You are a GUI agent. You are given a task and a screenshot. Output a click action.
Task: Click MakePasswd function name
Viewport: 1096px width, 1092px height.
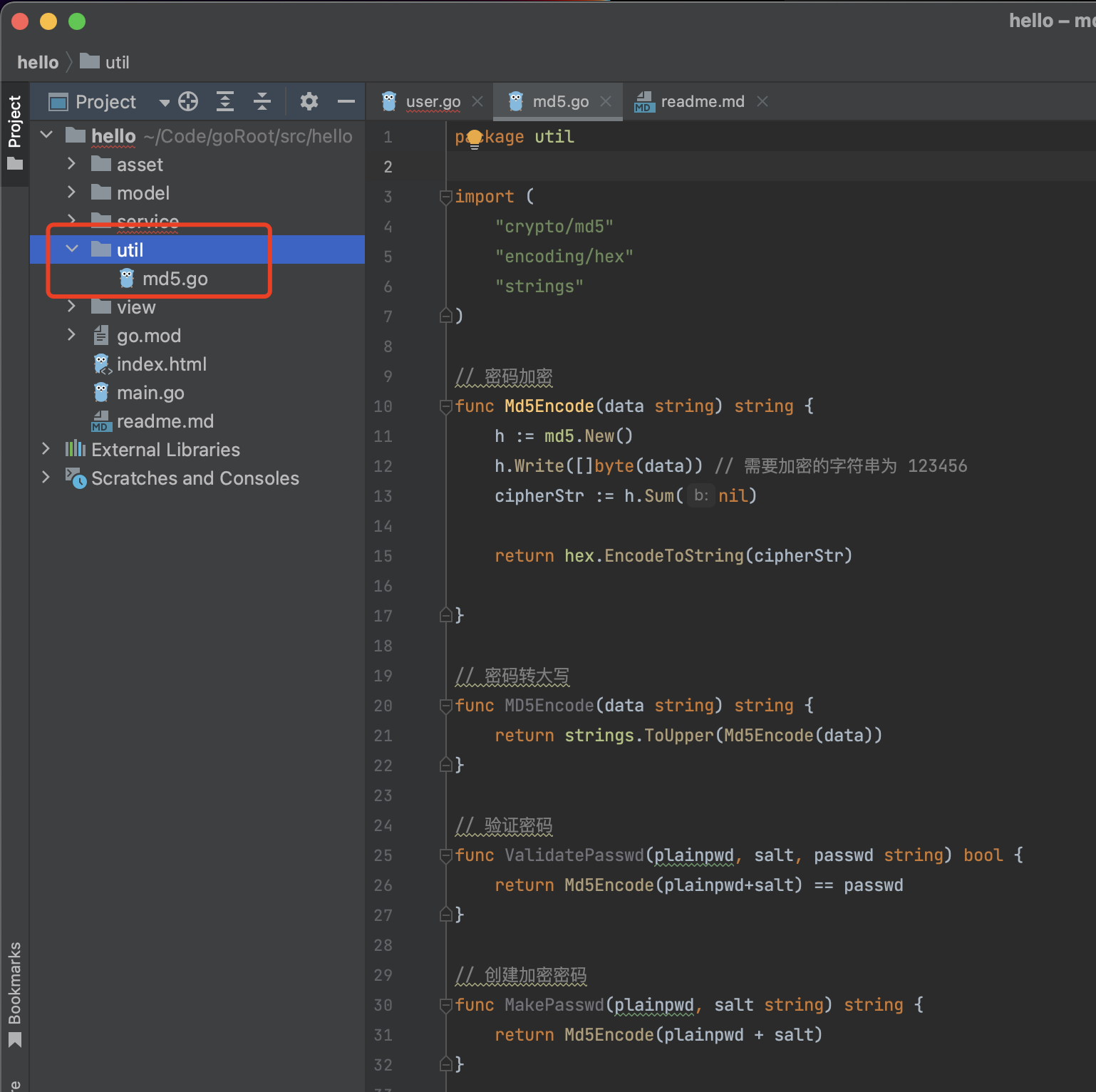(554, 1005)
